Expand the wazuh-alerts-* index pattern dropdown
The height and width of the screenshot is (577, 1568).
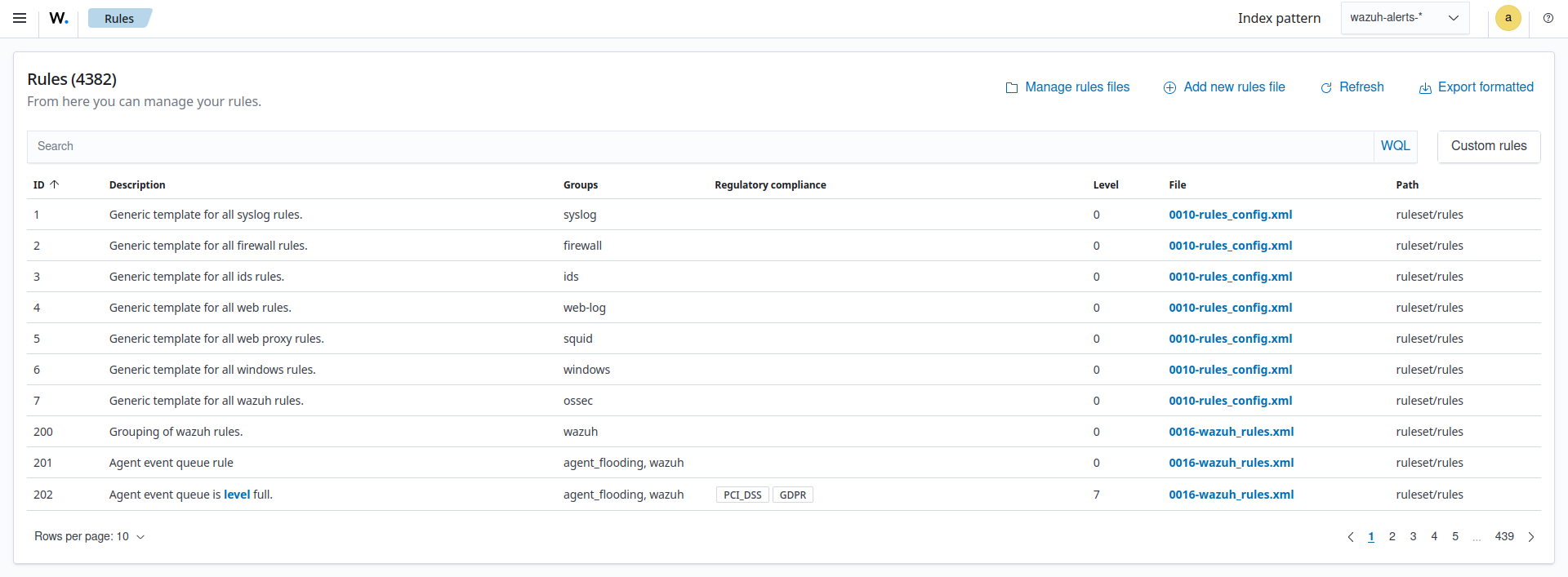coord(1405,18)
